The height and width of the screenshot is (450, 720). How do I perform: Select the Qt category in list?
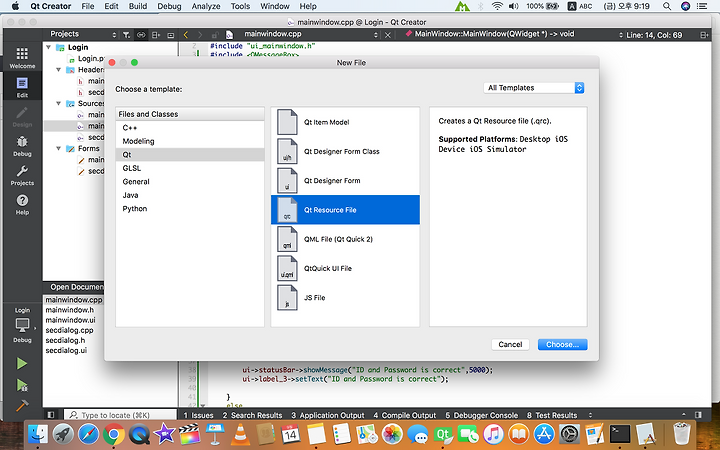[190, 154]
